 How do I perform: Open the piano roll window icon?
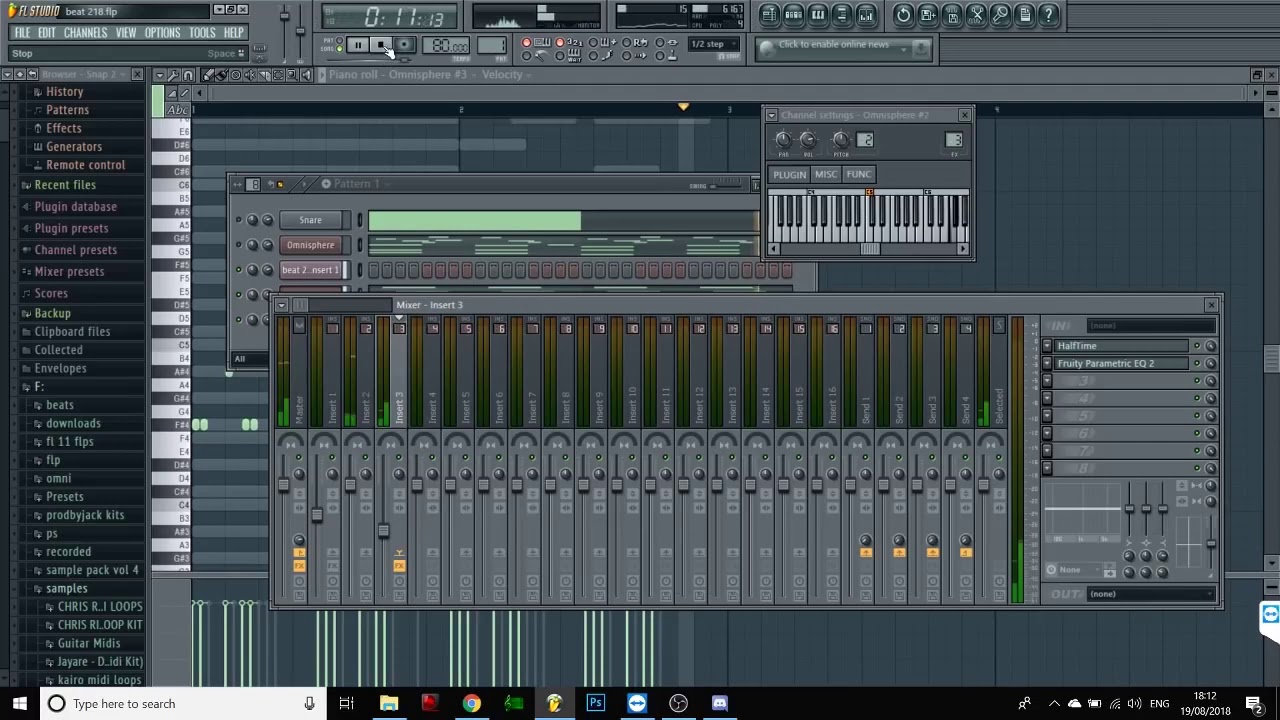tap(817, 15)
